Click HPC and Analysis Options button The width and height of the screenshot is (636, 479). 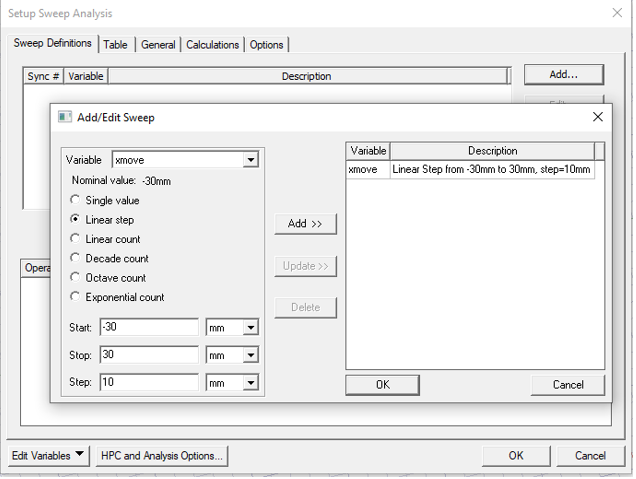(x=162, y=456)
